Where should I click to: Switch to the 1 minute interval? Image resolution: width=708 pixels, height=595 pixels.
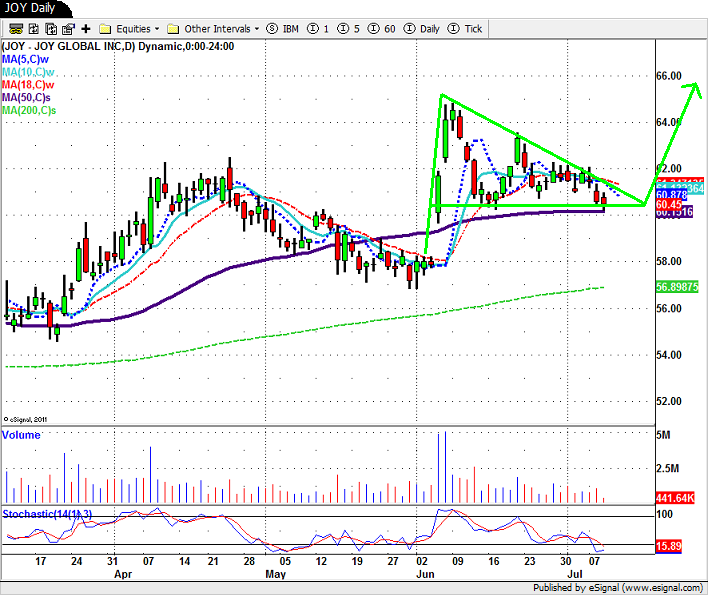pos(318,29)
